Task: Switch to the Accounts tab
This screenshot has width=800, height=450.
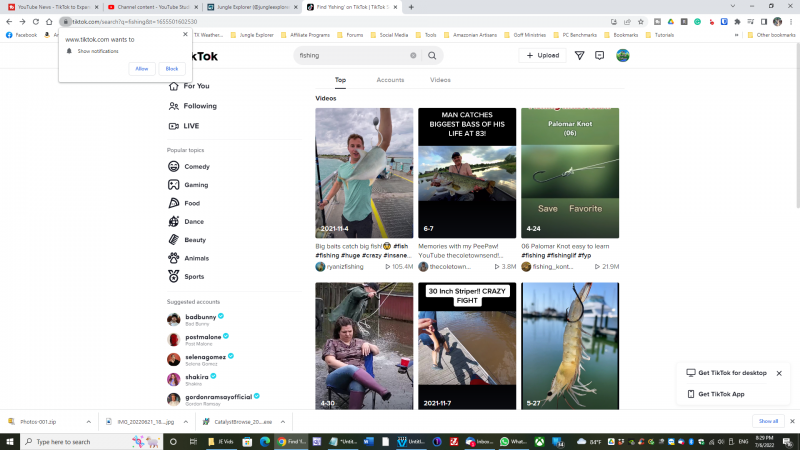Action: coord(390,80)
